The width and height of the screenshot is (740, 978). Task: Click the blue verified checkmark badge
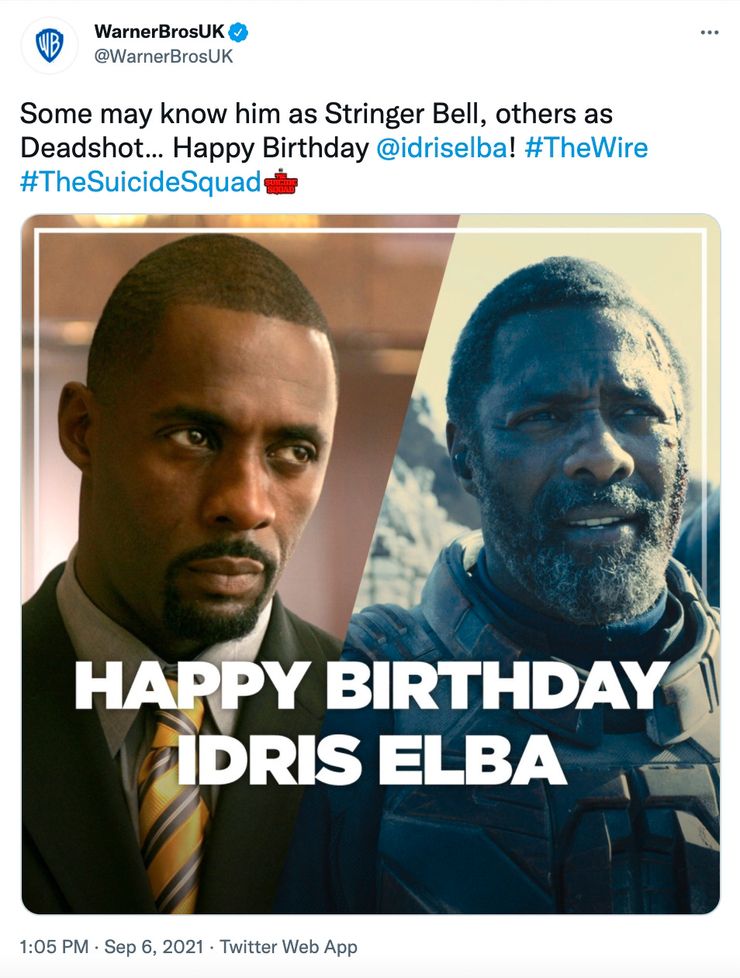tap(238, 31)
